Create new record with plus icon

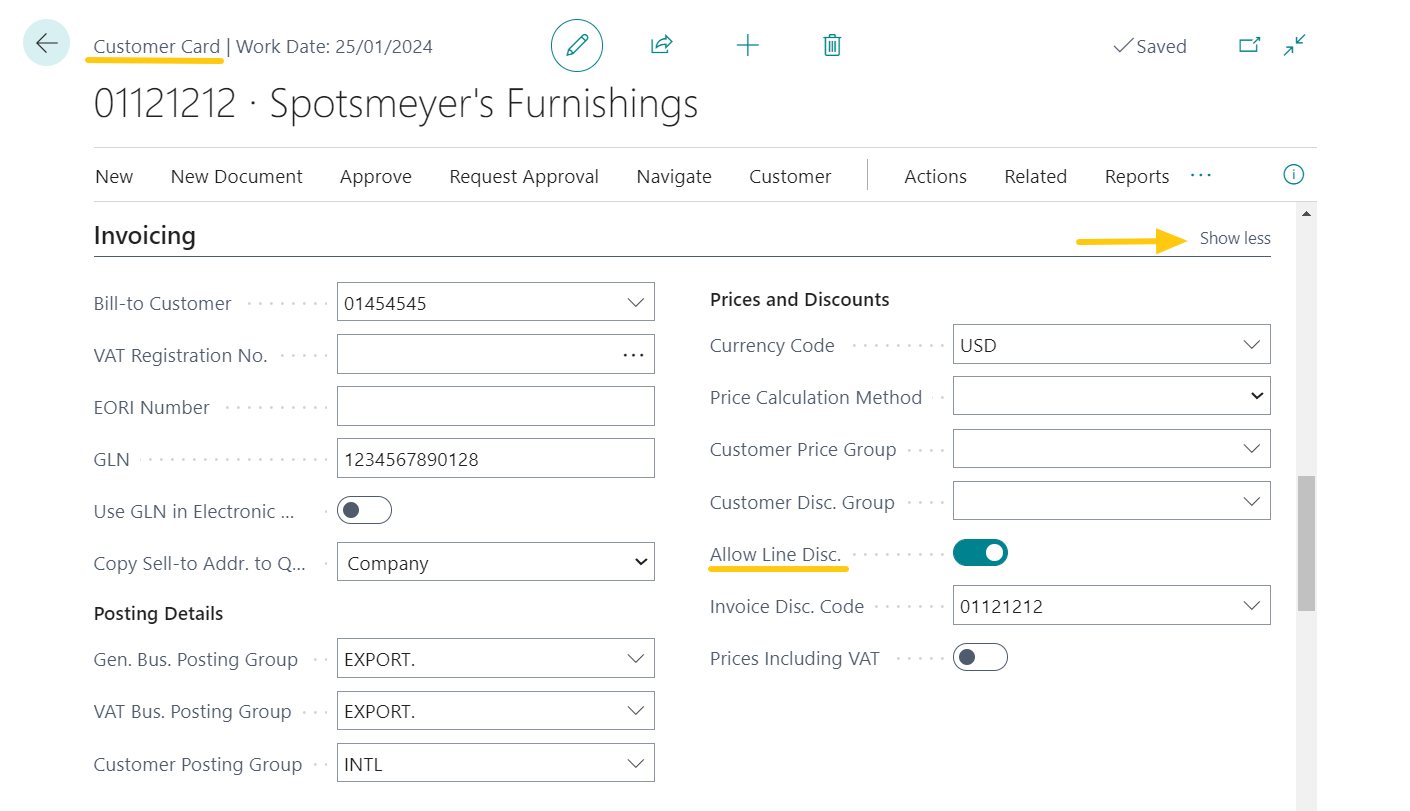(747, 45)
